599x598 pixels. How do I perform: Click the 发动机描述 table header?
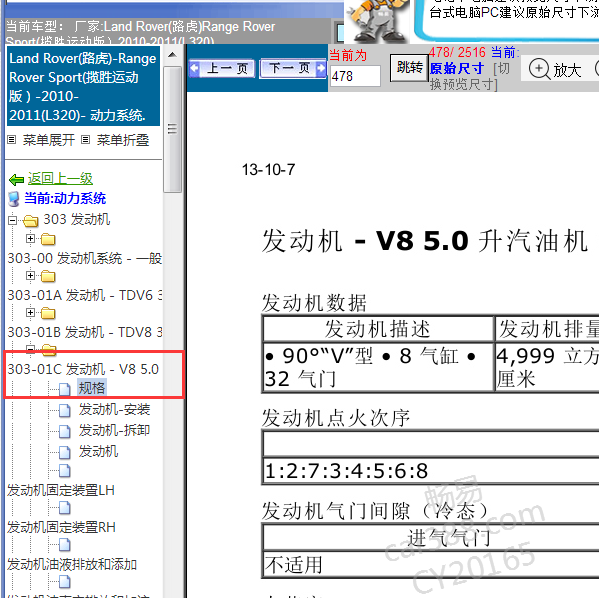(x=378, y=329)
